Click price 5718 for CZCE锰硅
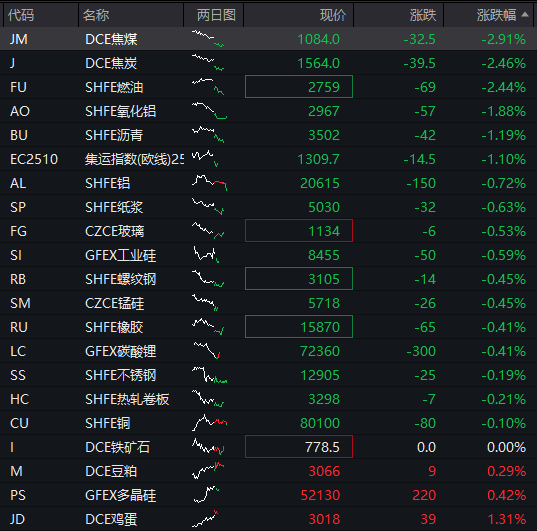Screen dimensions: 537x531 (x=324, y=303)
